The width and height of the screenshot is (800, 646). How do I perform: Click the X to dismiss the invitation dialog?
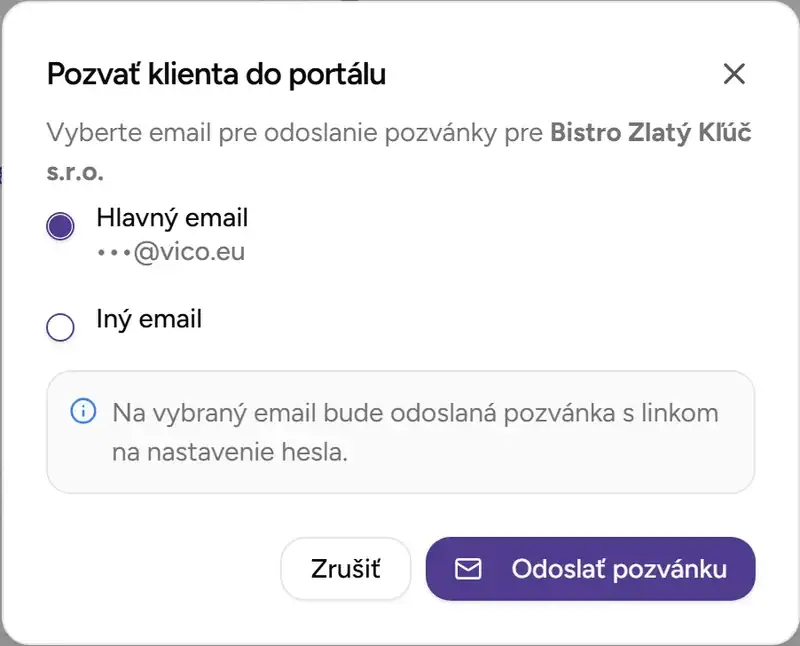click(x=735, y=74)
